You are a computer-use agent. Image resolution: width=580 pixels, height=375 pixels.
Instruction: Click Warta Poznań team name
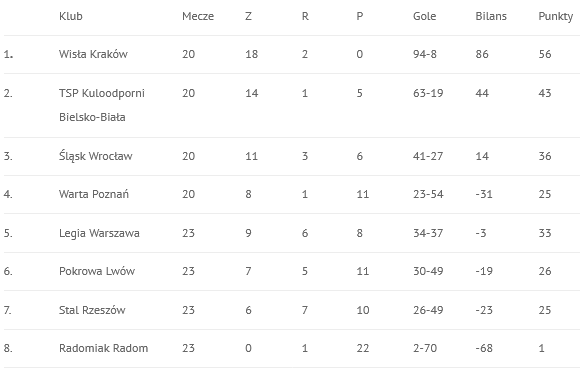pos(94,194)
